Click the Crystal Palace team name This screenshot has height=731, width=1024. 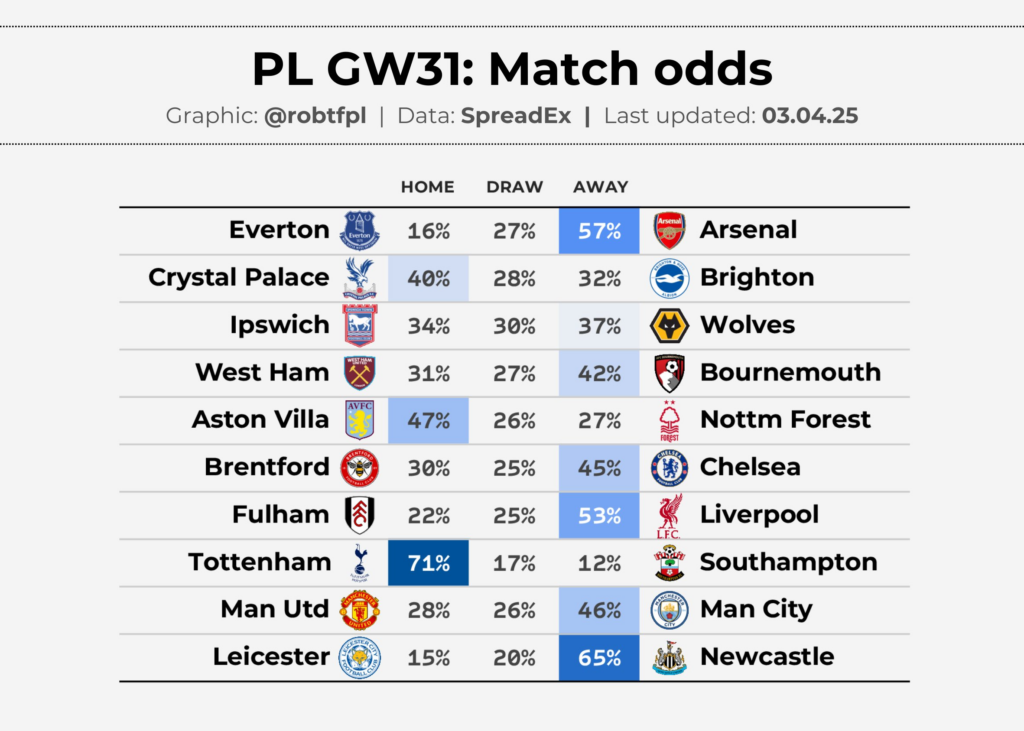click(x=238, y=277)
